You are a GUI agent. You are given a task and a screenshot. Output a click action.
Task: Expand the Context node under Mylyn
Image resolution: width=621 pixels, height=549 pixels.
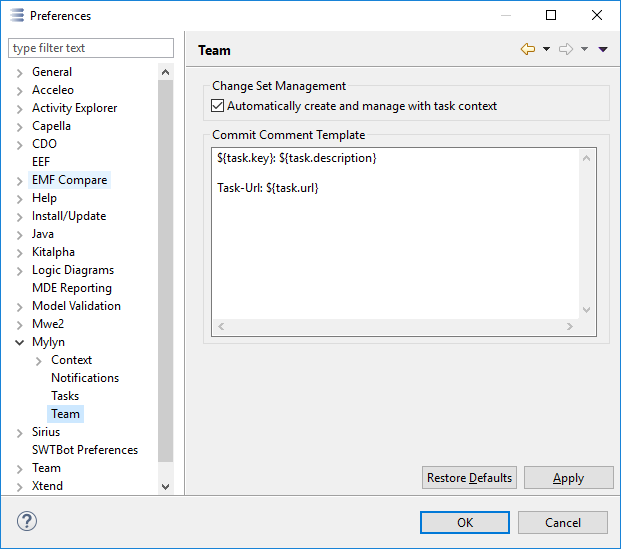click(39, 360)
